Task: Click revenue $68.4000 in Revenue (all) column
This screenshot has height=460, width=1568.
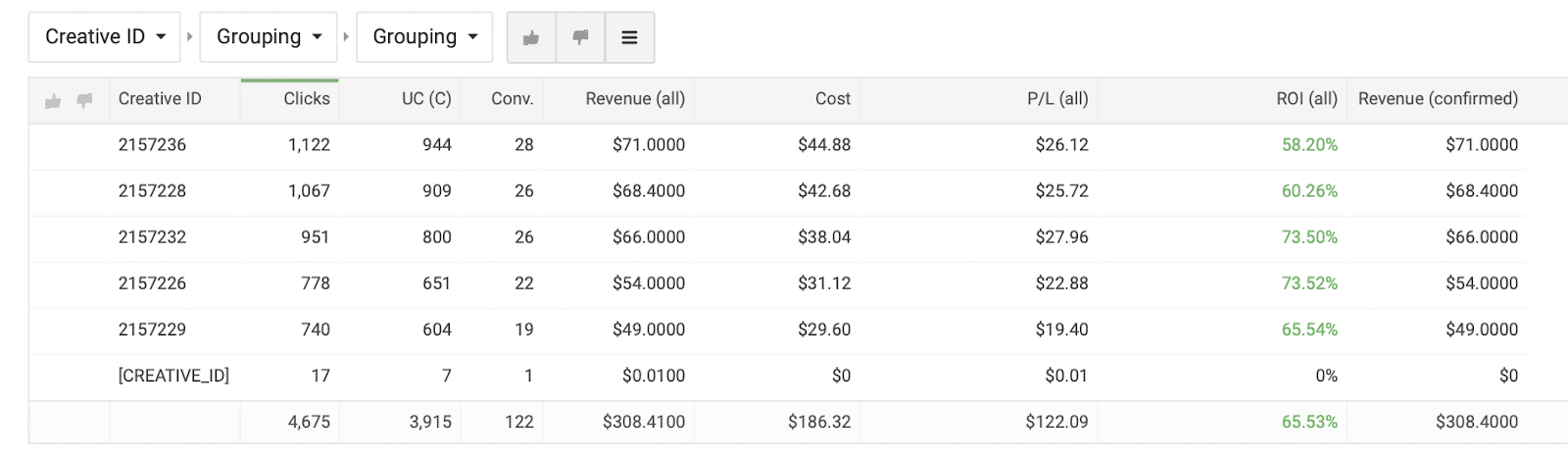Action: pyautogui.click(x=649, y=191)
